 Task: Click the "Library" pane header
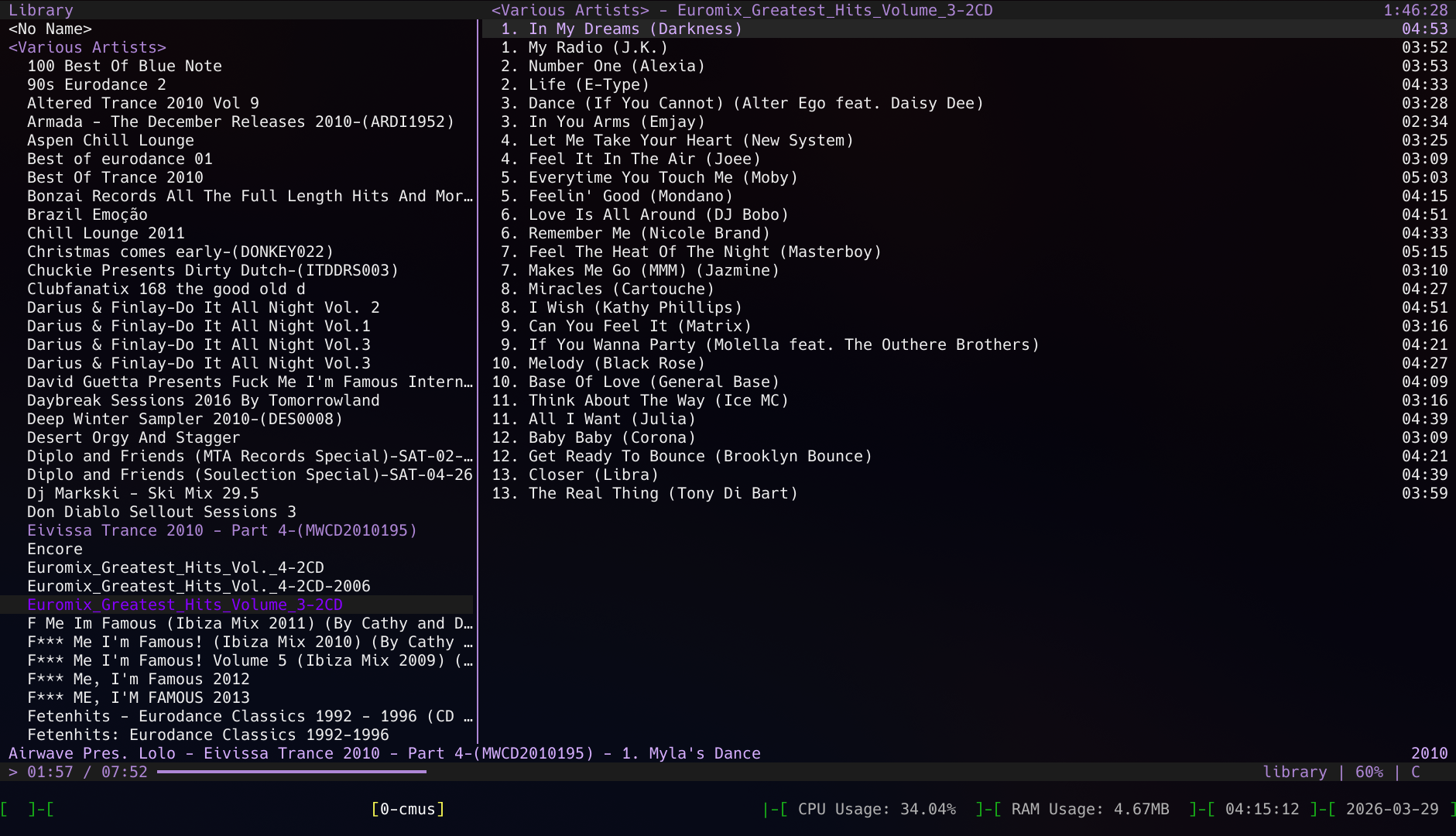coord(40,10)
